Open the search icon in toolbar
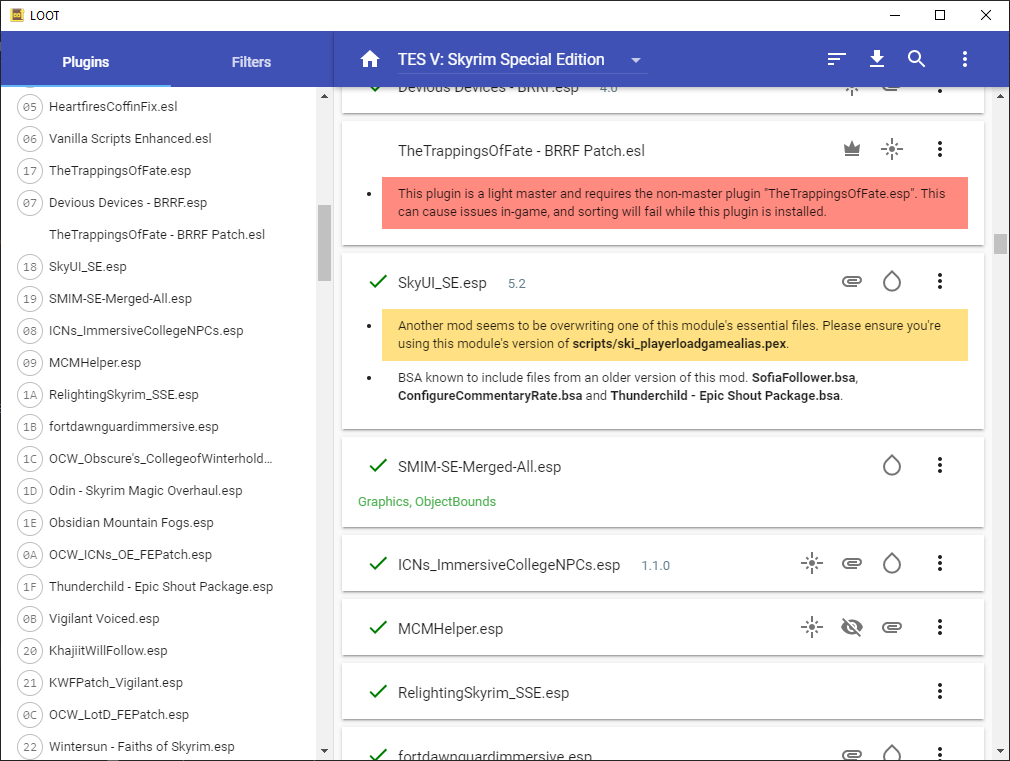This screenshot has width=1010, height=761. (917, 59)
